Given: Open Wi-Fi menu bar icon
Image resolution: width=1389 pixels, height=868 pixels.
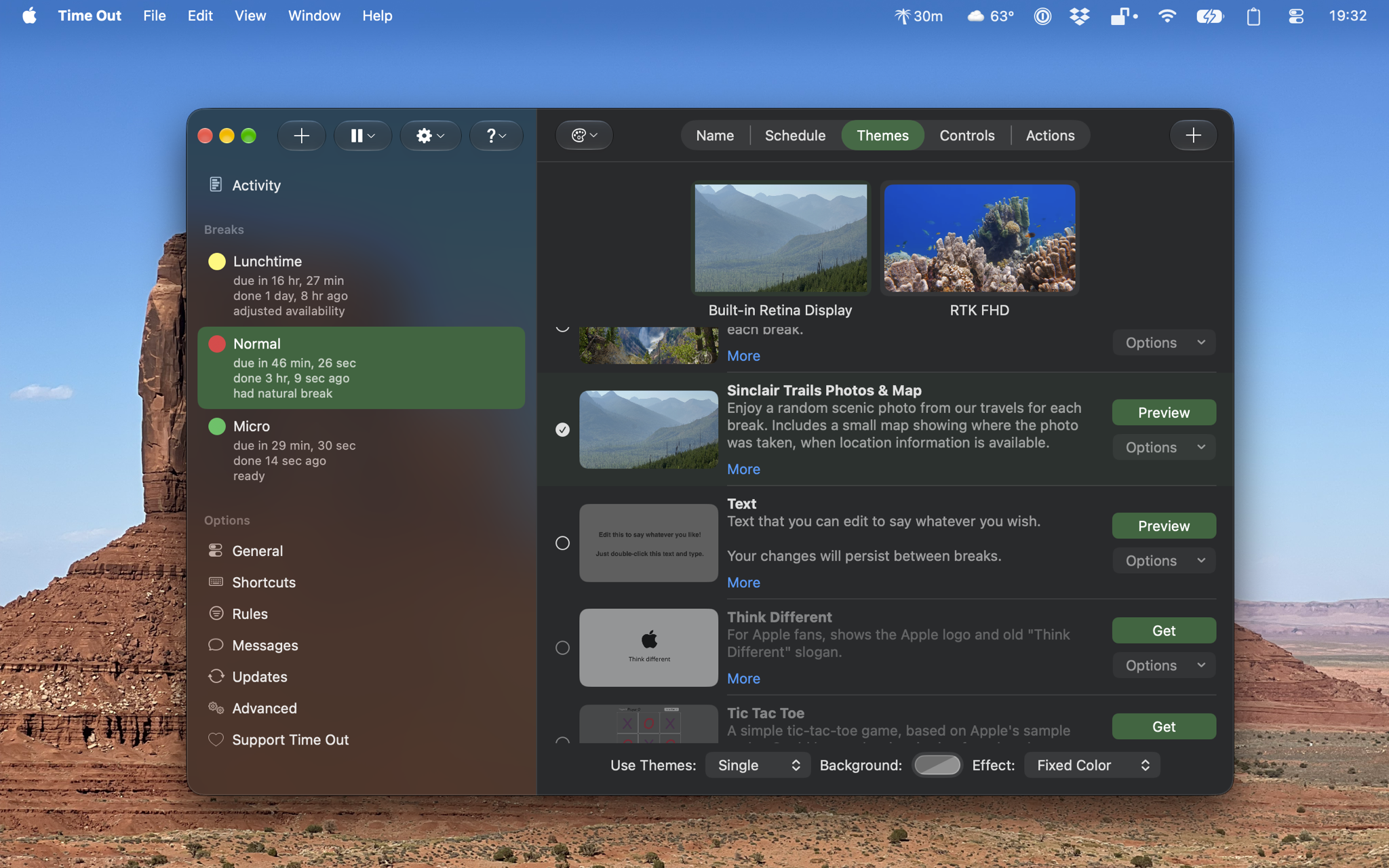Looking at the screenshot, I should [x=1167, y=16].
